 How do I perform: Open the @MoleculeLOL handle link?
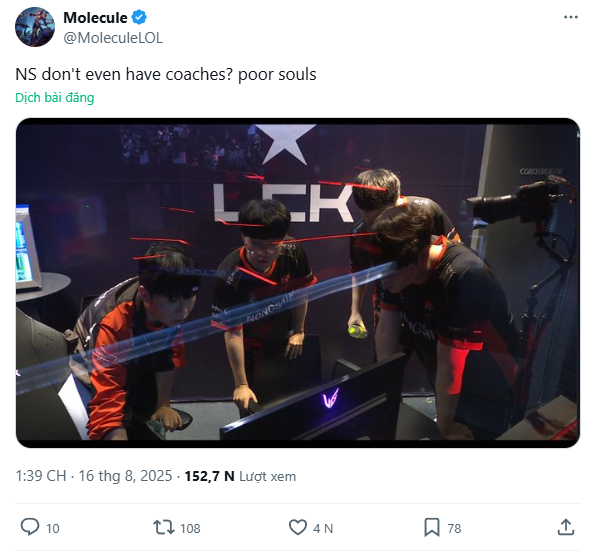coord(113,38)
